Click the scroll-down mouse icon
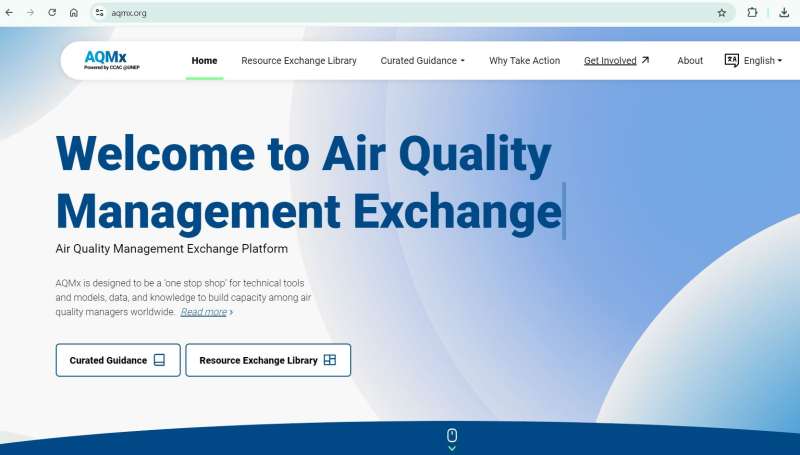This screenshot has width=800, height=455. click(452, 436)
